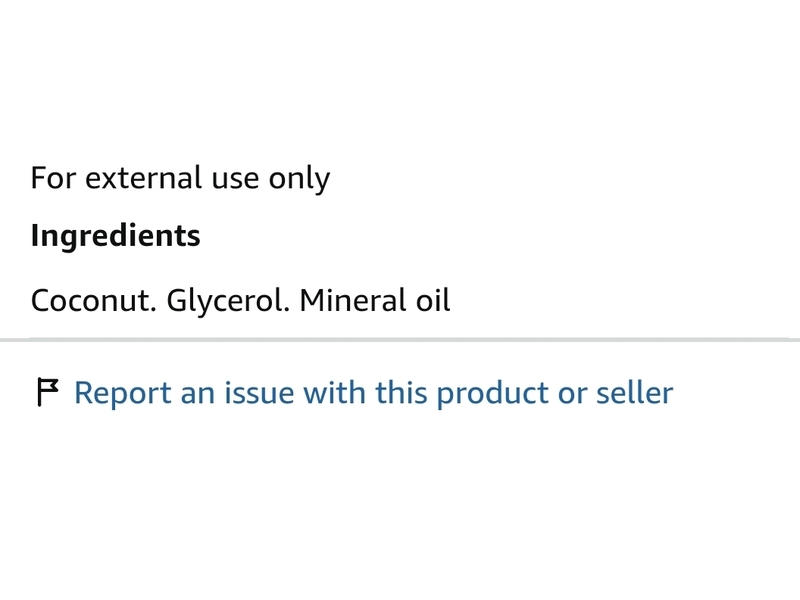Screen dimensions: 800x600
Task: Click the gray divider line below ingredients
Action: [400, 339]
